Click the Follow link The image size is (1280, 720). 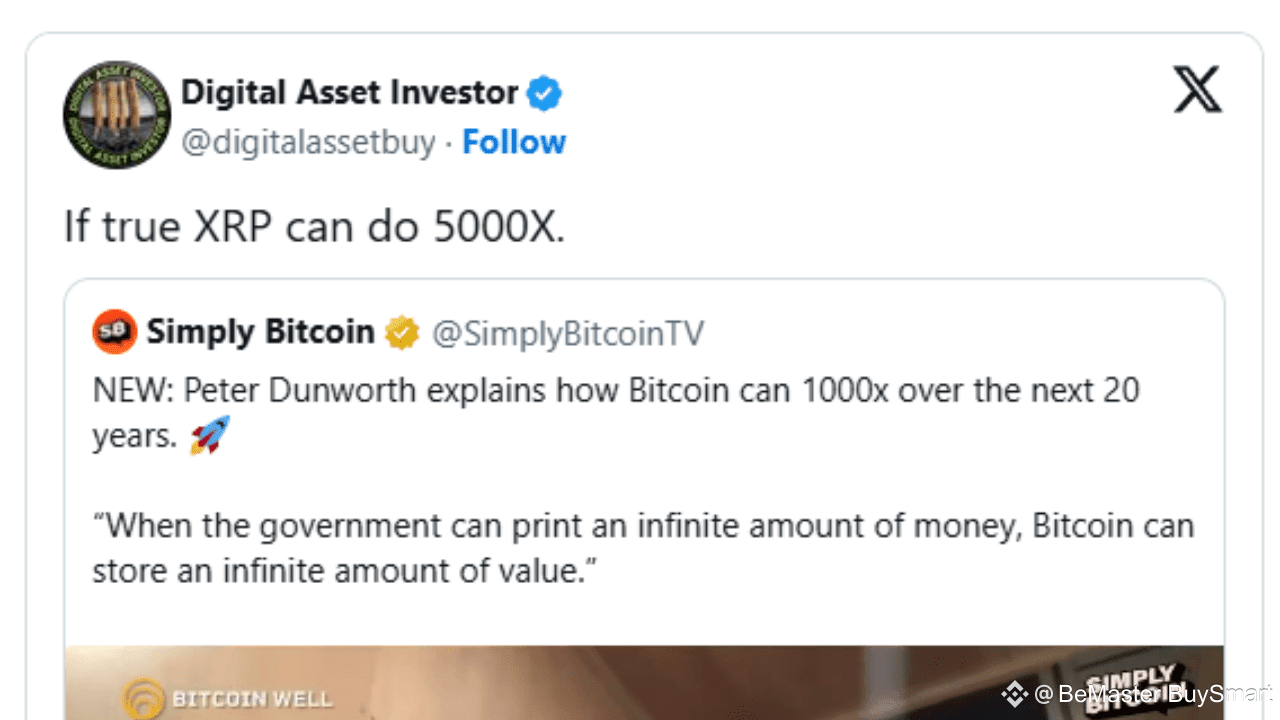[513, 142]
